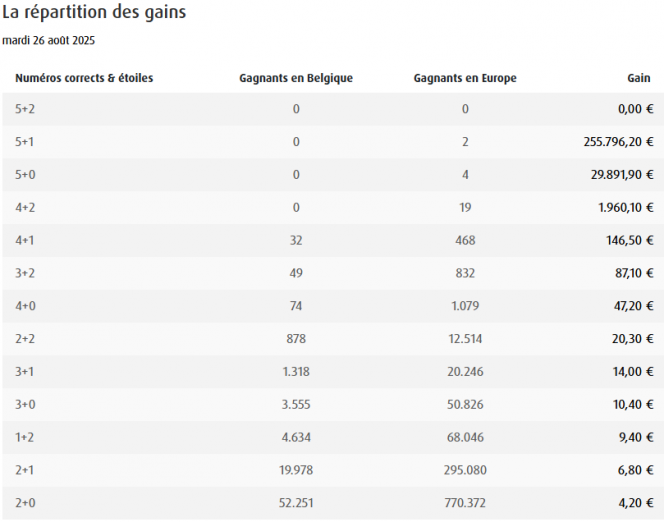This screenshot has height=522, width=664.
Task: Click the 19.978 Belgian winners cell
Action: 296,470
